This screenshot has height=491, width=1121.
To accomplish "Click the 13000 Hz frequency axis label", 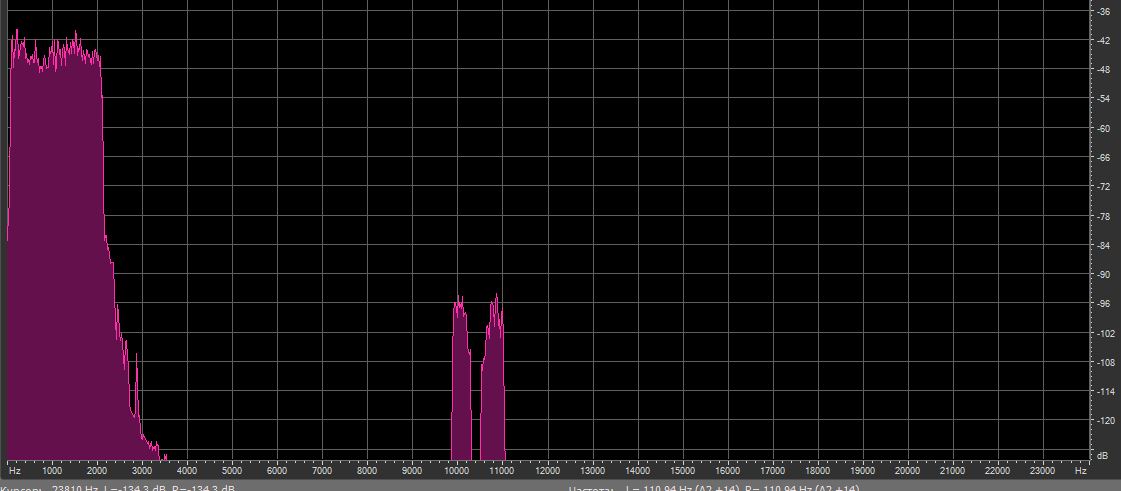I will [x=592, y=472].
